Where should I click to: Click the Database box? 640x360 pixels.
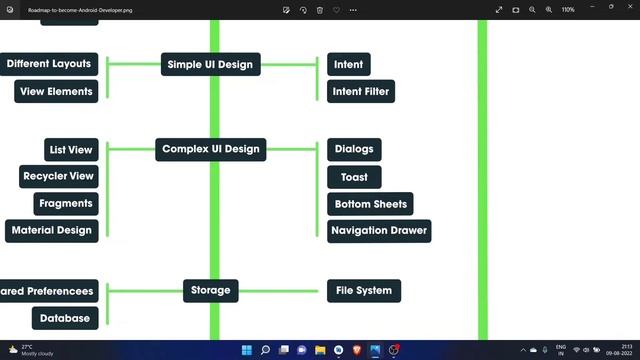[x=65, y=318]
